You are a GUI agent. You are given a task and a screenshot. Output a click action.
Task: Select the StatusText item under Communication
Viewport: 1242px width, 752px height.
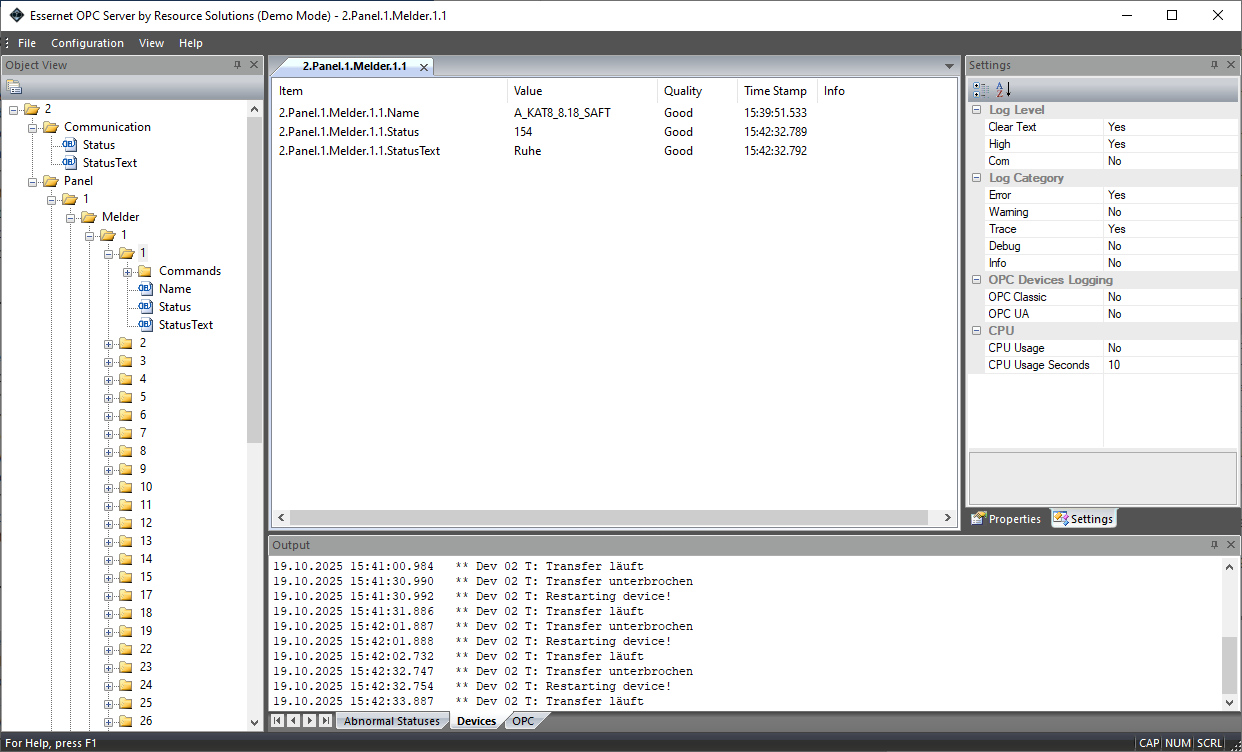click(110, 163)
